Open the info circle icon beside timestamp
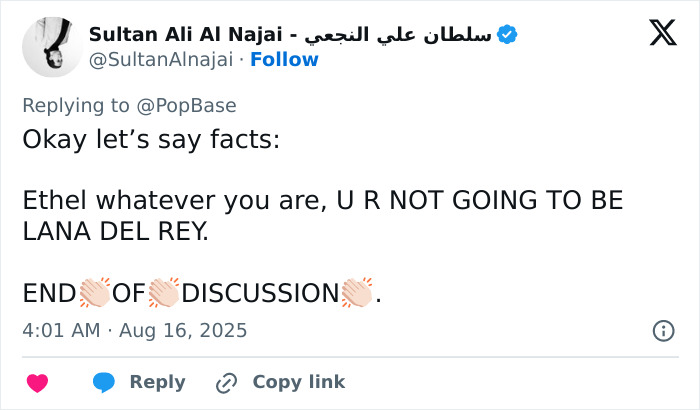The width and height of the screenshot is (700, 410). 662,330
